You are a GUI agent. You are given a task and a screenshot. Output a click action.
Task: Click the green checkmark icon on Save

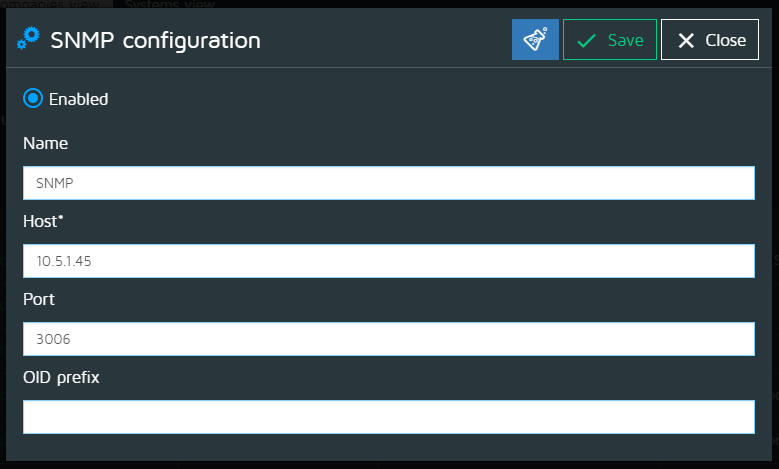coord(587,41)
